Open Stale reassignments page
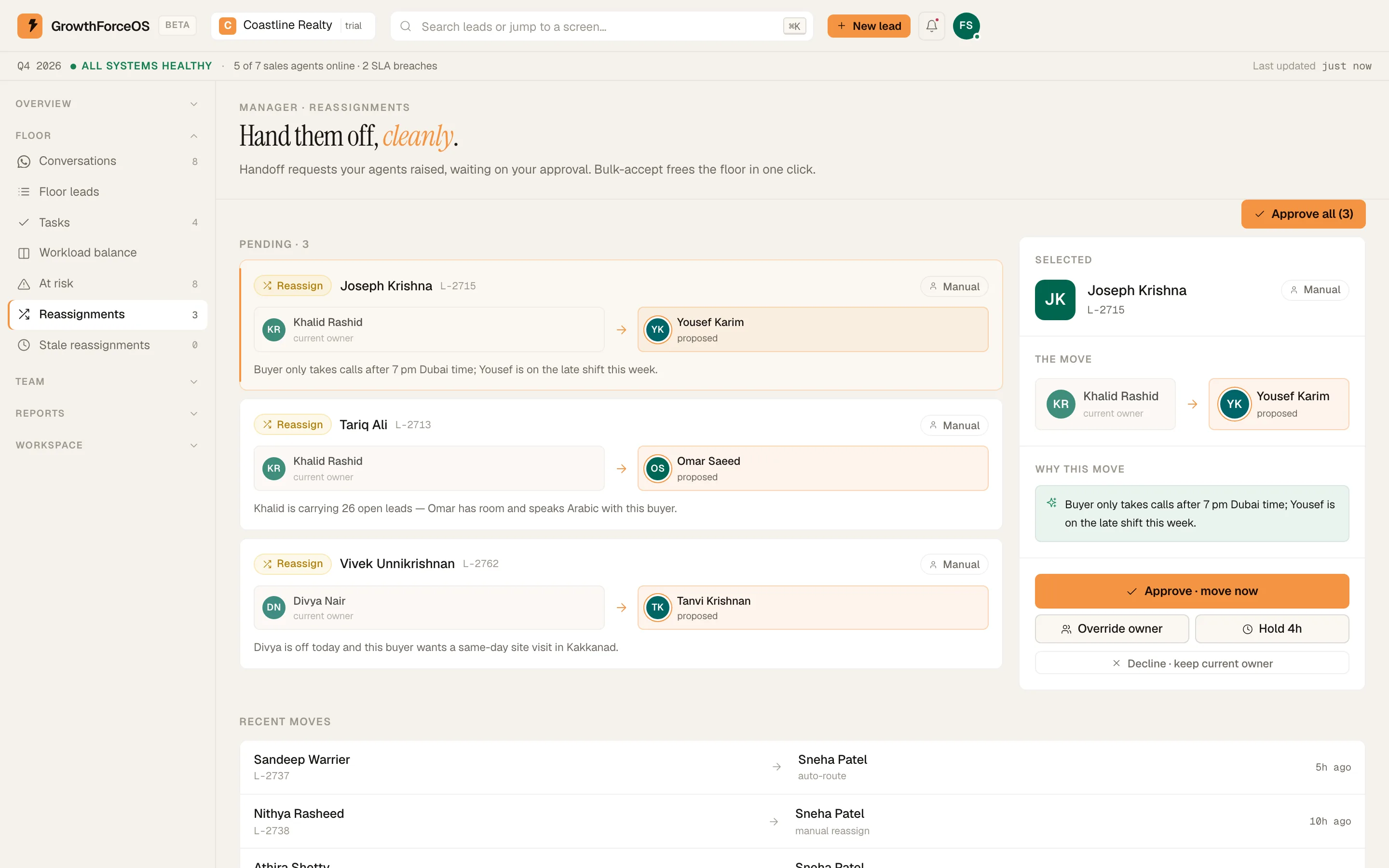Viewport: 1389px width, 868px height. [108, 345]
